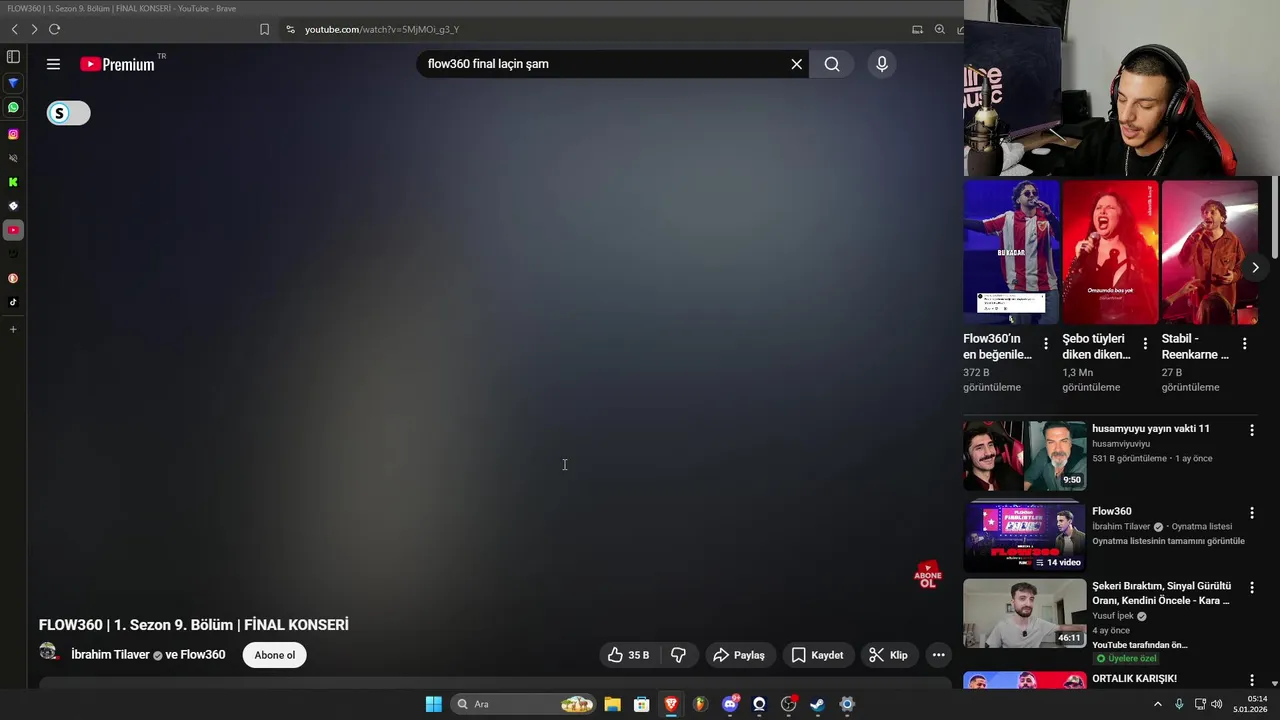Screen dimensions: 1280x720
Task: Toggle the S extension switch
Action: (x=68, y=113)
